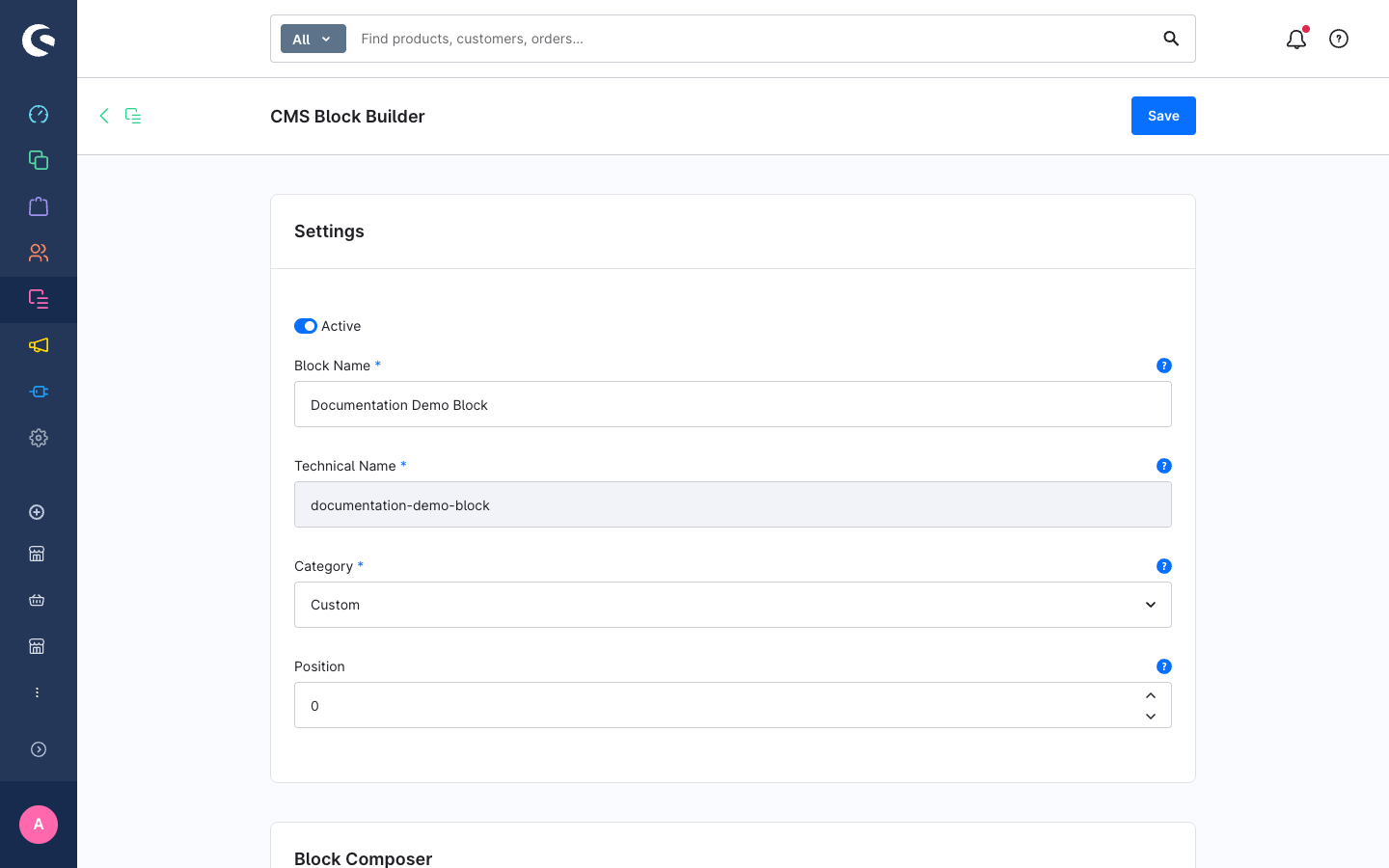
Task: Click into the Block Name field
Action: coord(733,404)
